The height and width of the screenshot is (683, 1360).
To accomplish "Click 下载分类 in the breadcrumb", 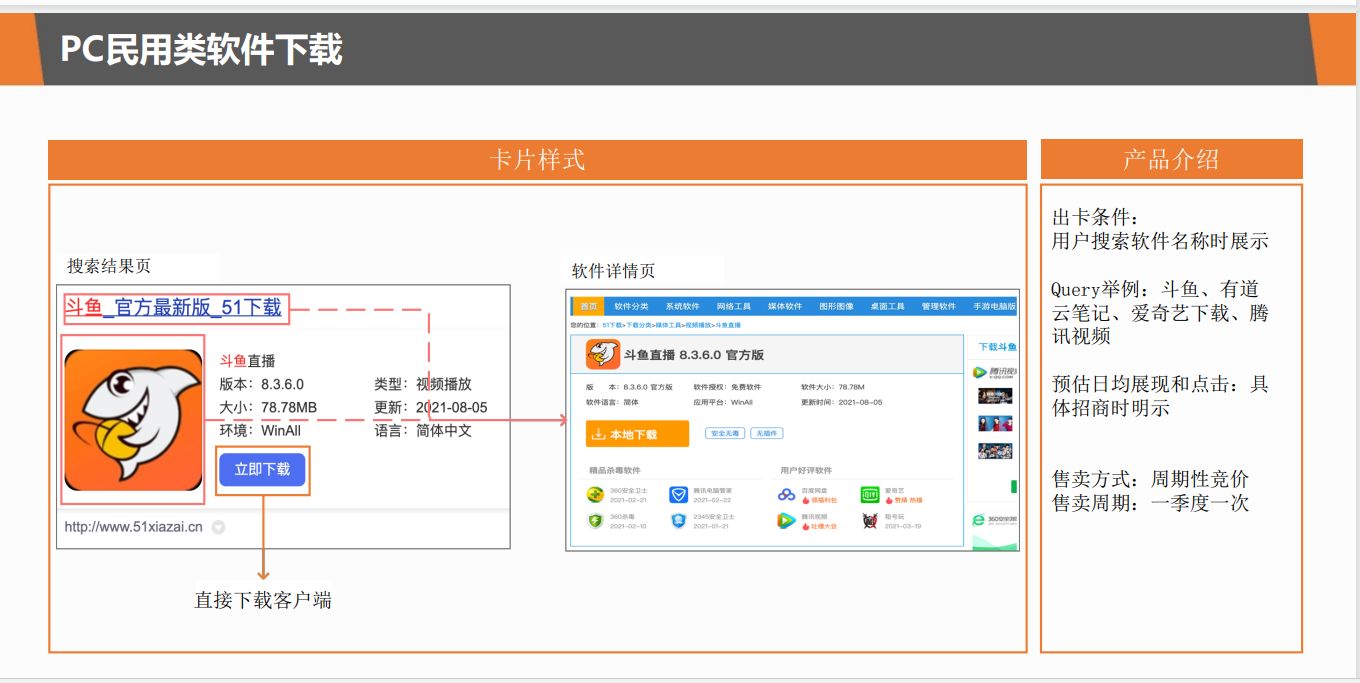I will coord(639,325).
